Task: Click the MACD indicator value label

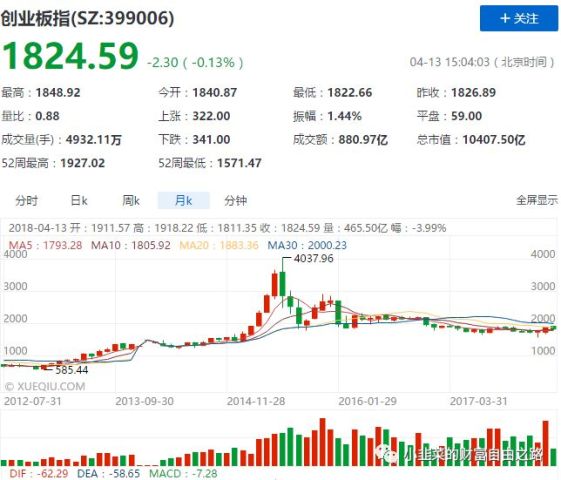Action: coord(183,474)
